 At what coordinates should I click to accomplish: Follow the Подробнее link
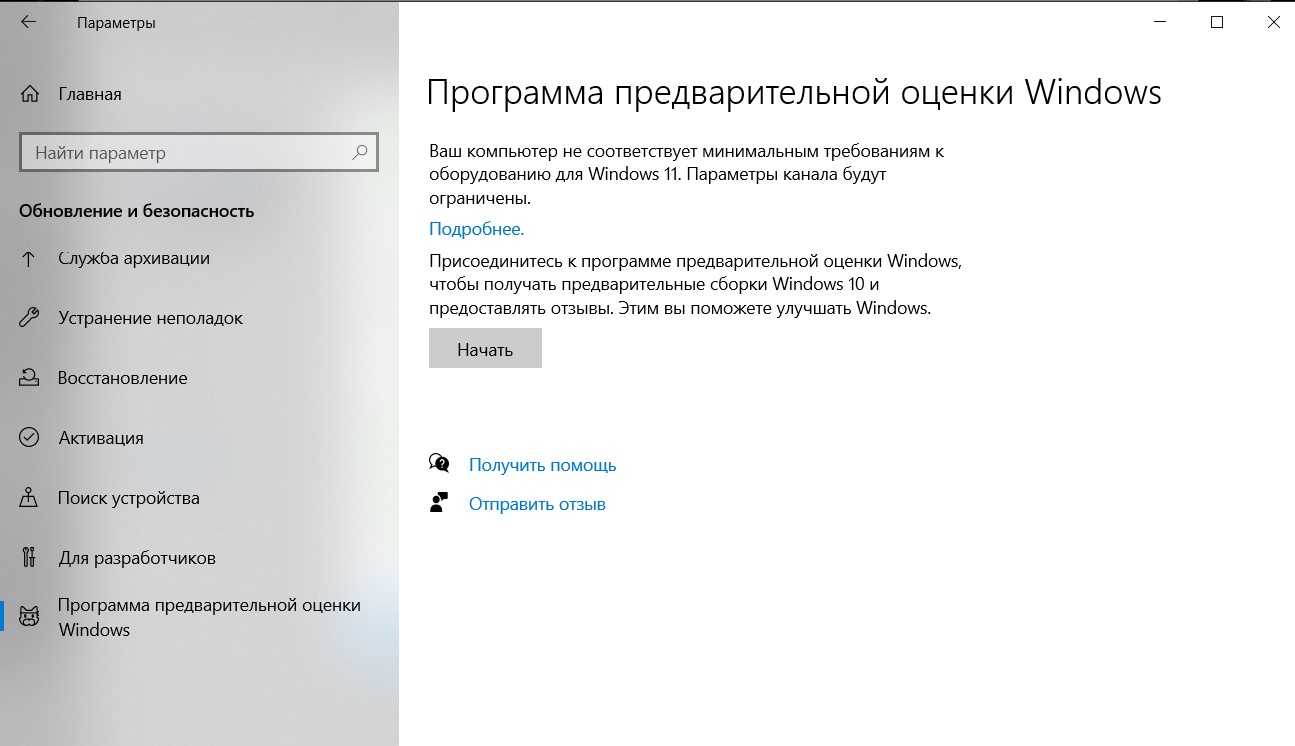click(x=476, y=229)
